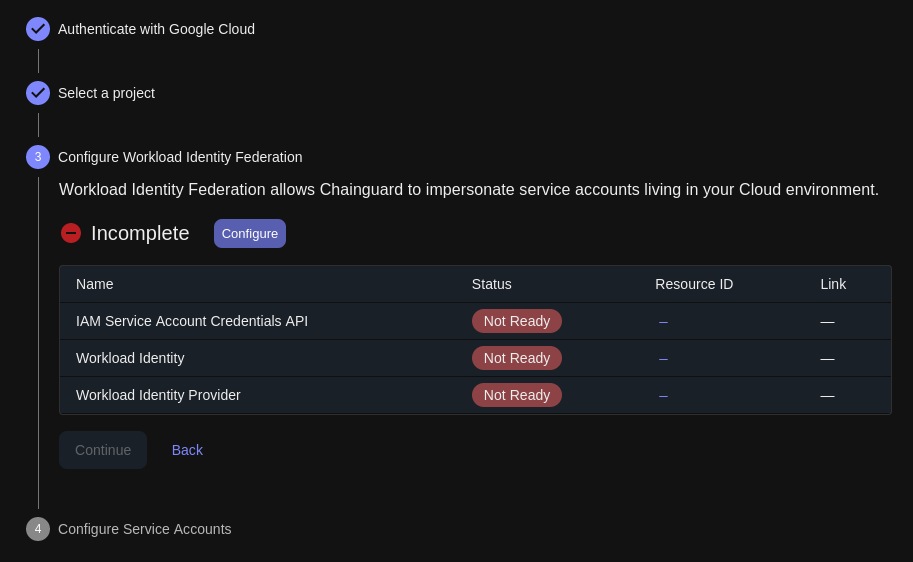Image resolution: width=913 pixels, height=562 pixels.
Task: Click Link dash for IAM Service Account Credentials API
Action: pyautogui.click(x=827, y=322)
